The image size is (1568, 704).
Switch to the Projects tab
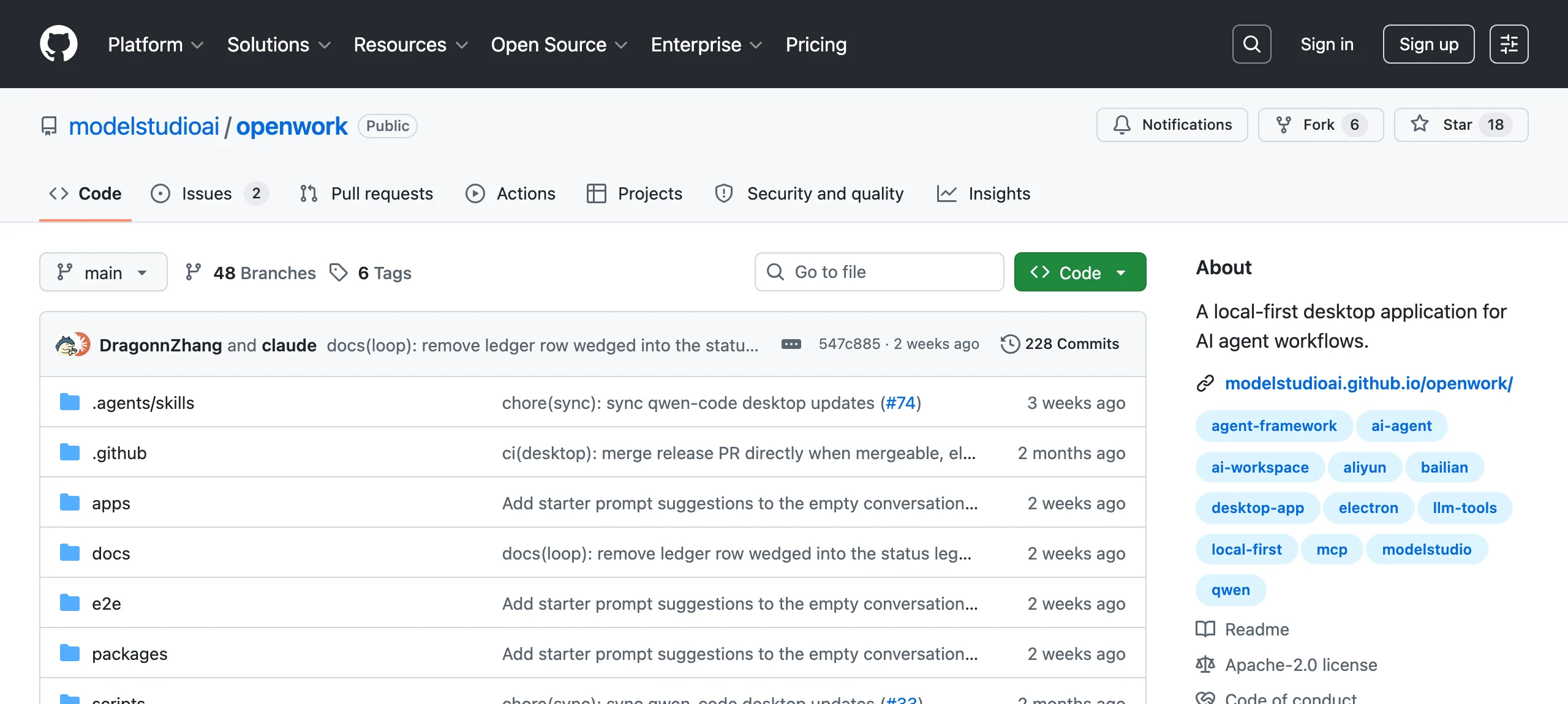635,193
